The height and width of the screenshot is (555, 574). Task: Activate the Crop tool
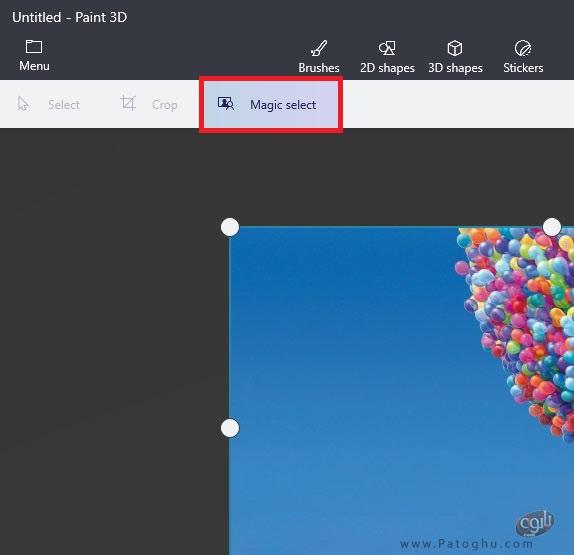[149, 104]
